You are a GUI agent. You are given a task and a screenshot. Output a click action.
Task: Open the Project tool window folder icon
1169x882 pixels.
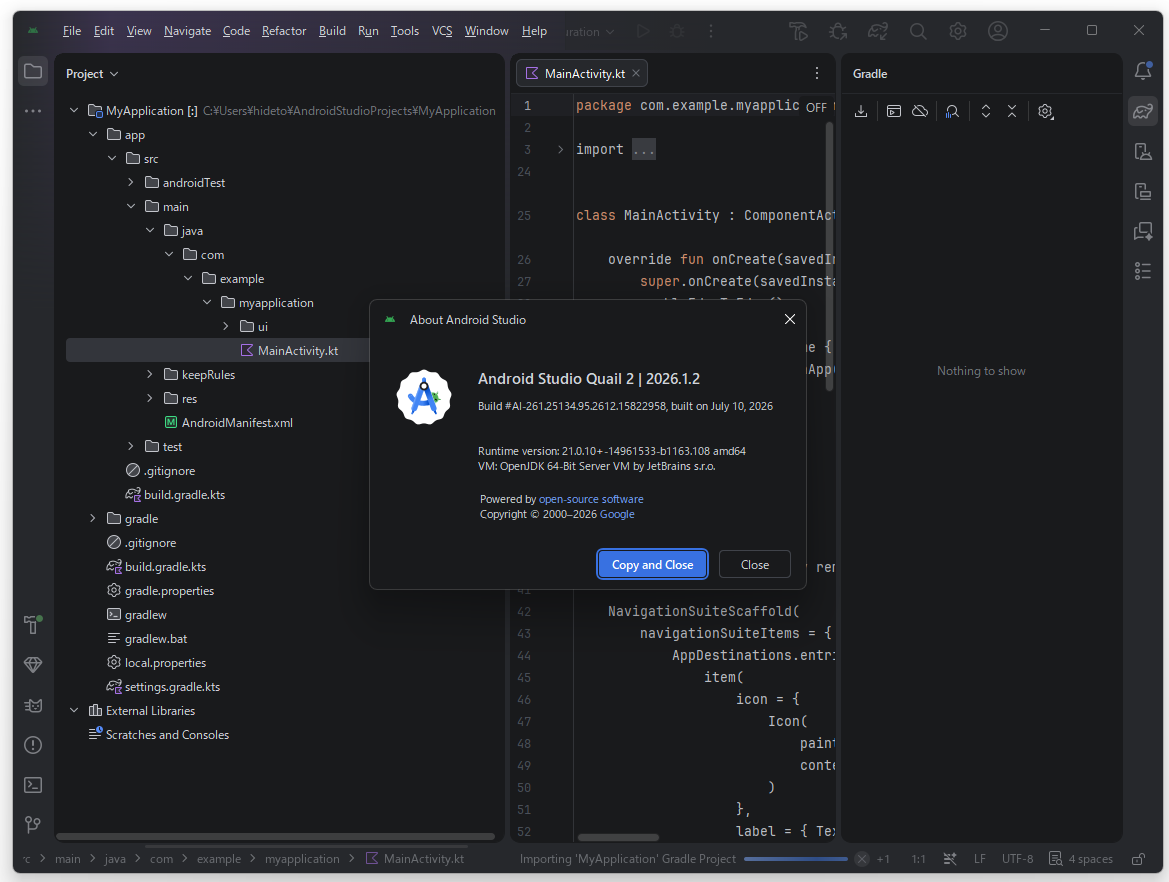(x=33, y=72)
